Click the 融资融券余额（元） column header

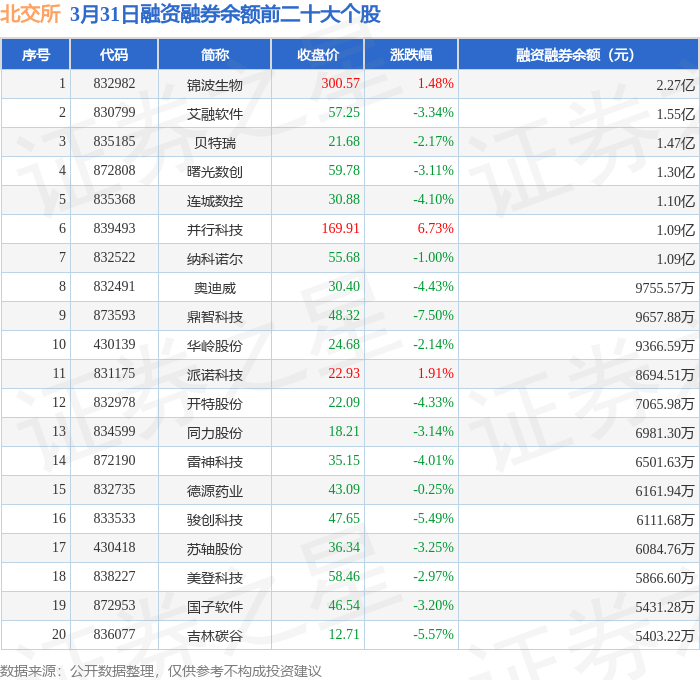point(578,54)
